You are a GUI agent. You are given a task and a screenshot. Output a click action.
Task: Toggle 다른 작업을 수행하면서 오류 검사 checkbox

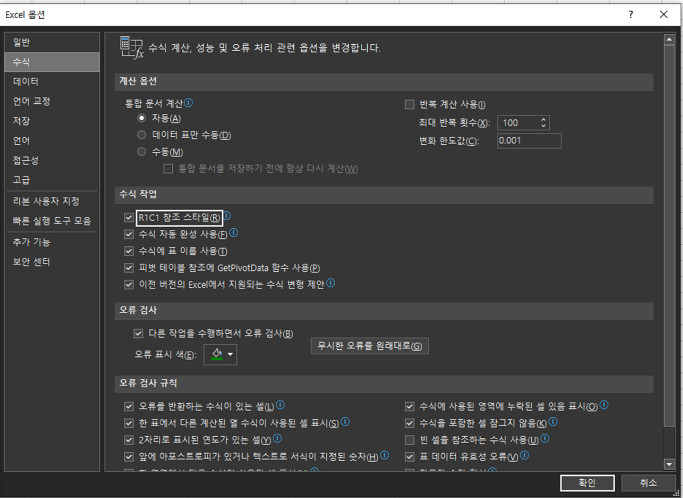pyautogui.click(x=138, y=334)
